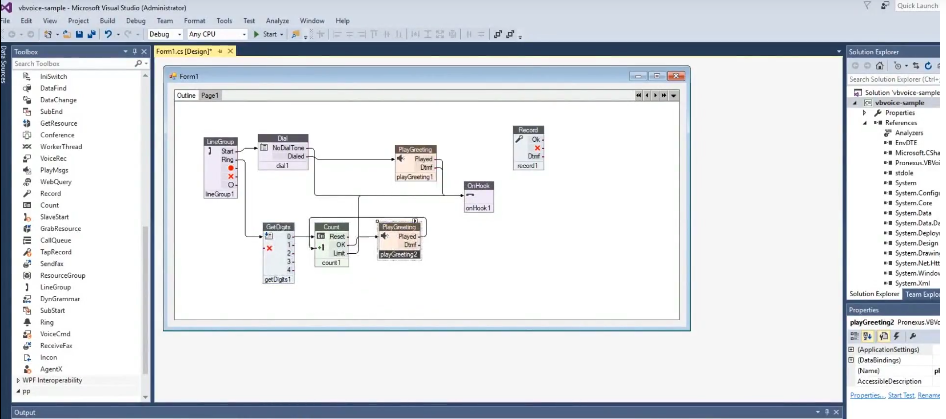Toggle Categorized view in Properties panel
Image resolution: width=946 pixels, height=419 pixels.
pos(855,336)
